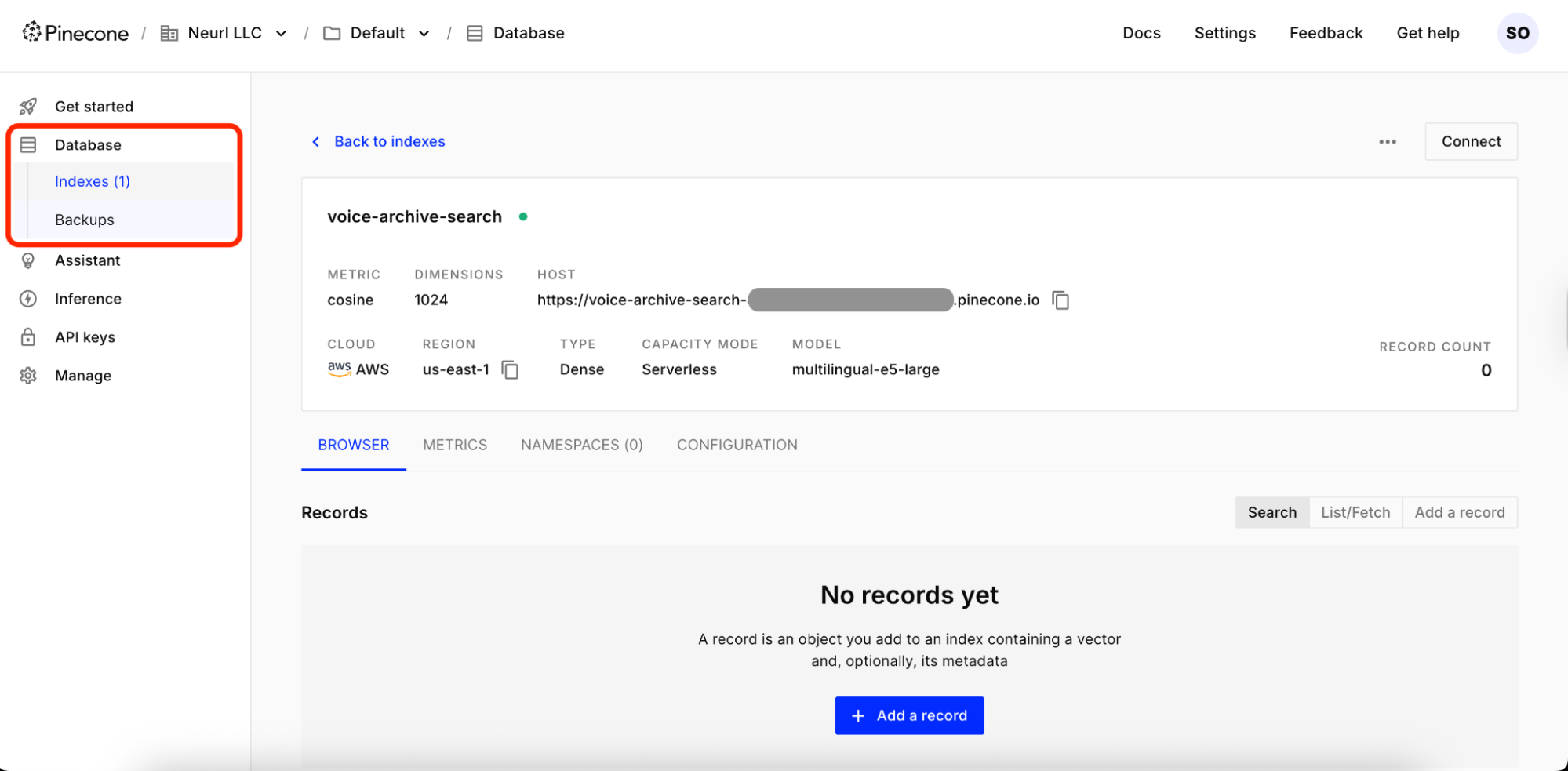Click the organization building icon beside Neurl LLC

[x=169, y=33]
